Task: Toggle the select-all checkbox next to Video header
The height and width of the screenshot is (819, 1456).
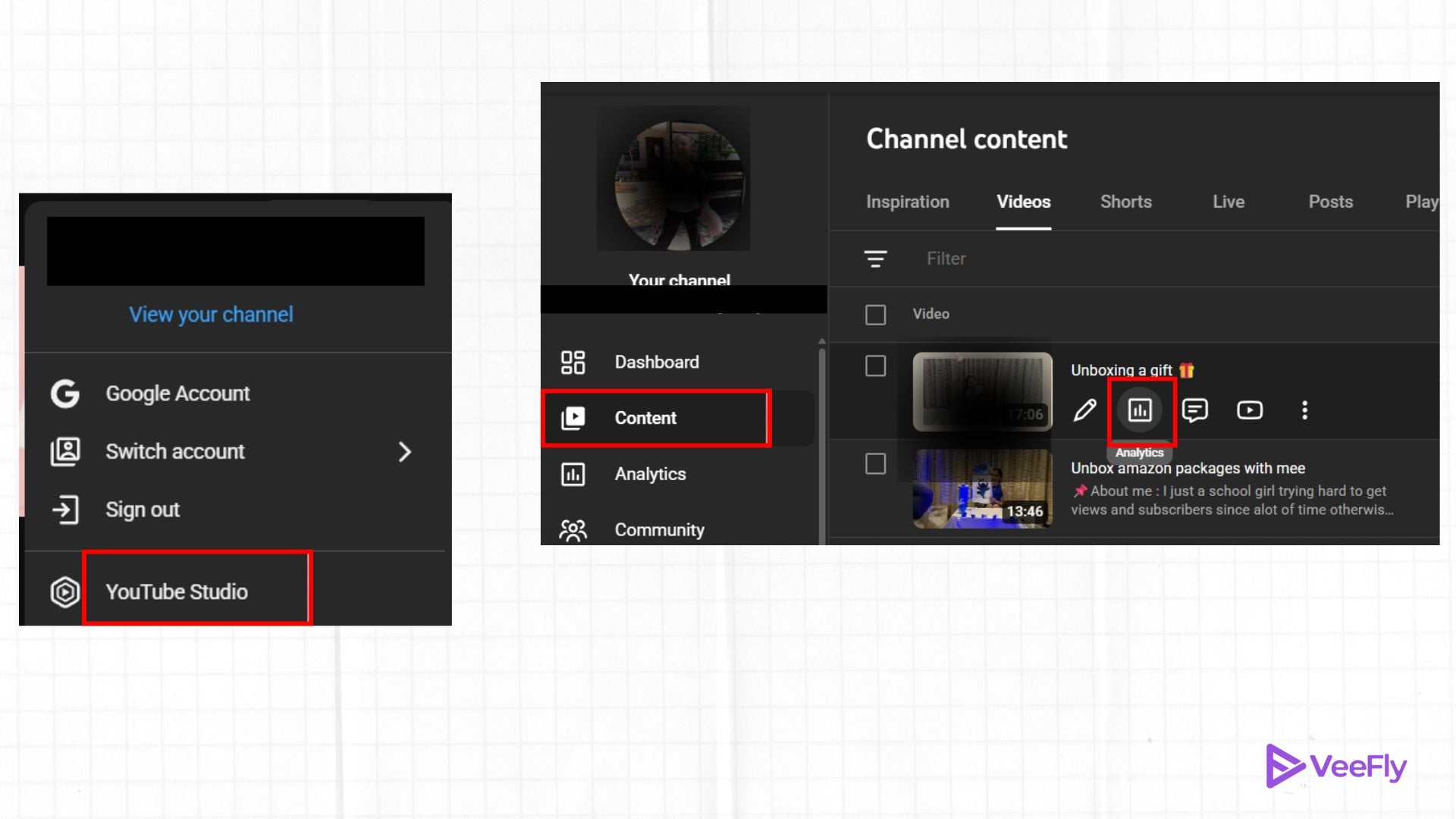Action: [x=875, y=314]
